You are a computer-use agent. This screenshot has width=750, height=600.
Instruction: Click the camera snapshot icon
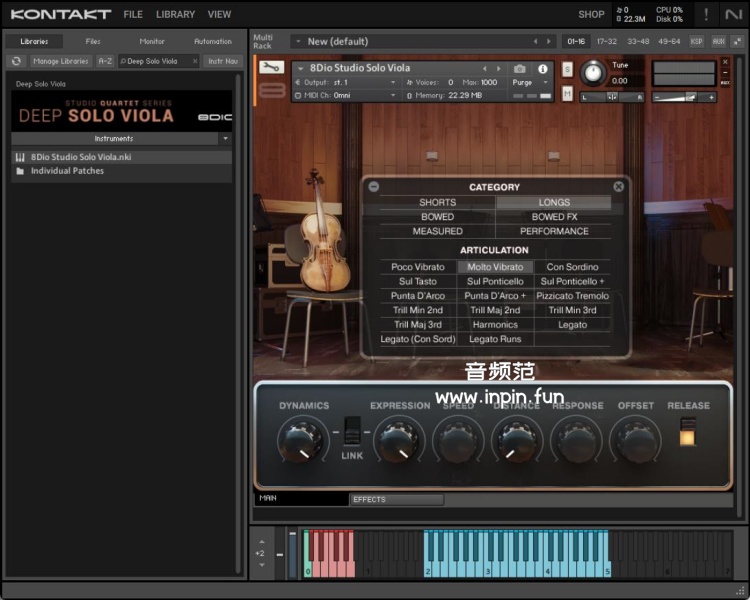(519, 69)
